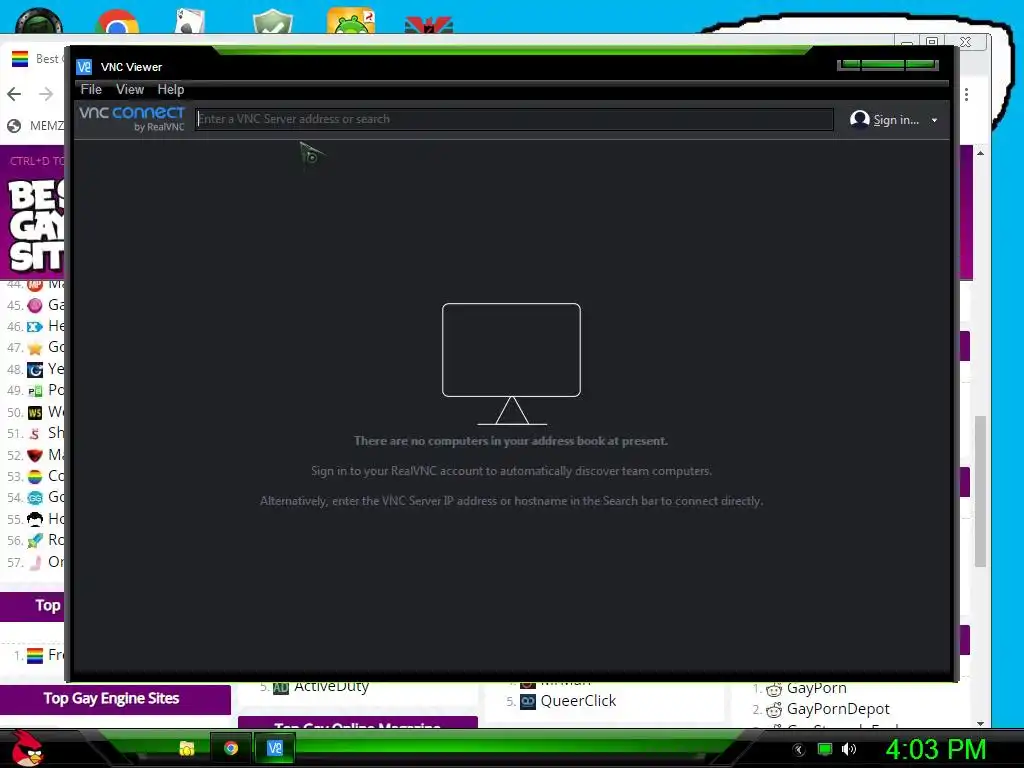Click the Sign in... button
1024x768 pixels.
click(x=895, y=120)
